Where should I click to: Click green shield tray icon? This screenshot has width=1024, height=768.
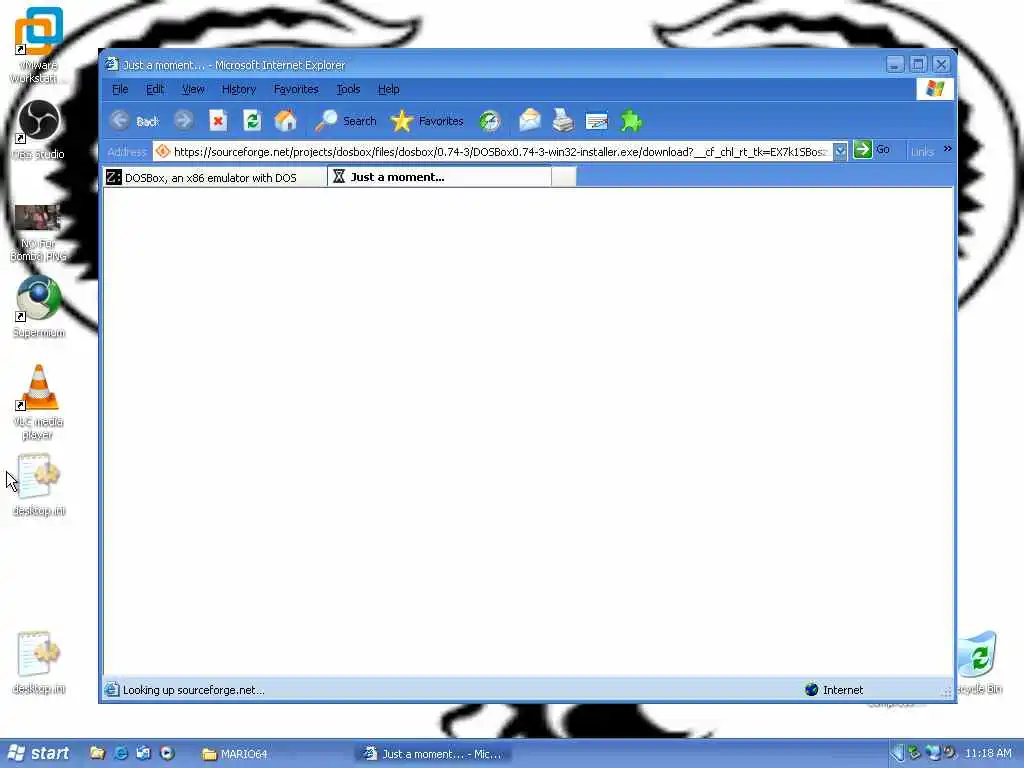[915, 752]
